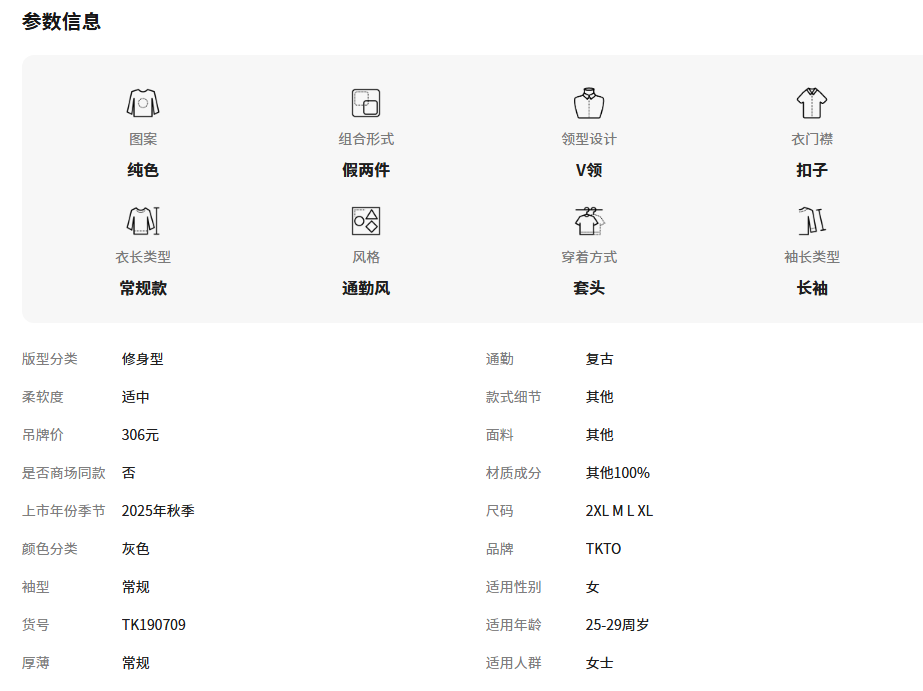Click the 修身型 fit type value

pyautogui.click(x=142, y=359)
